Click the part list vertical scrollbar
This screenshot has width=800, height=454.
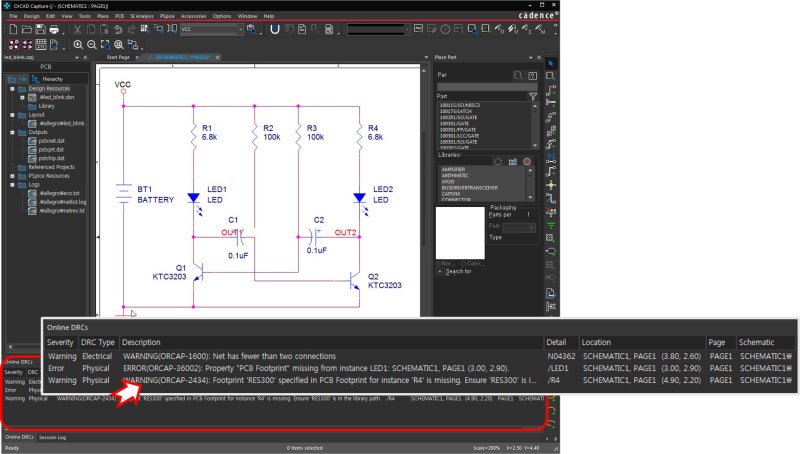(x=535, y=125)
